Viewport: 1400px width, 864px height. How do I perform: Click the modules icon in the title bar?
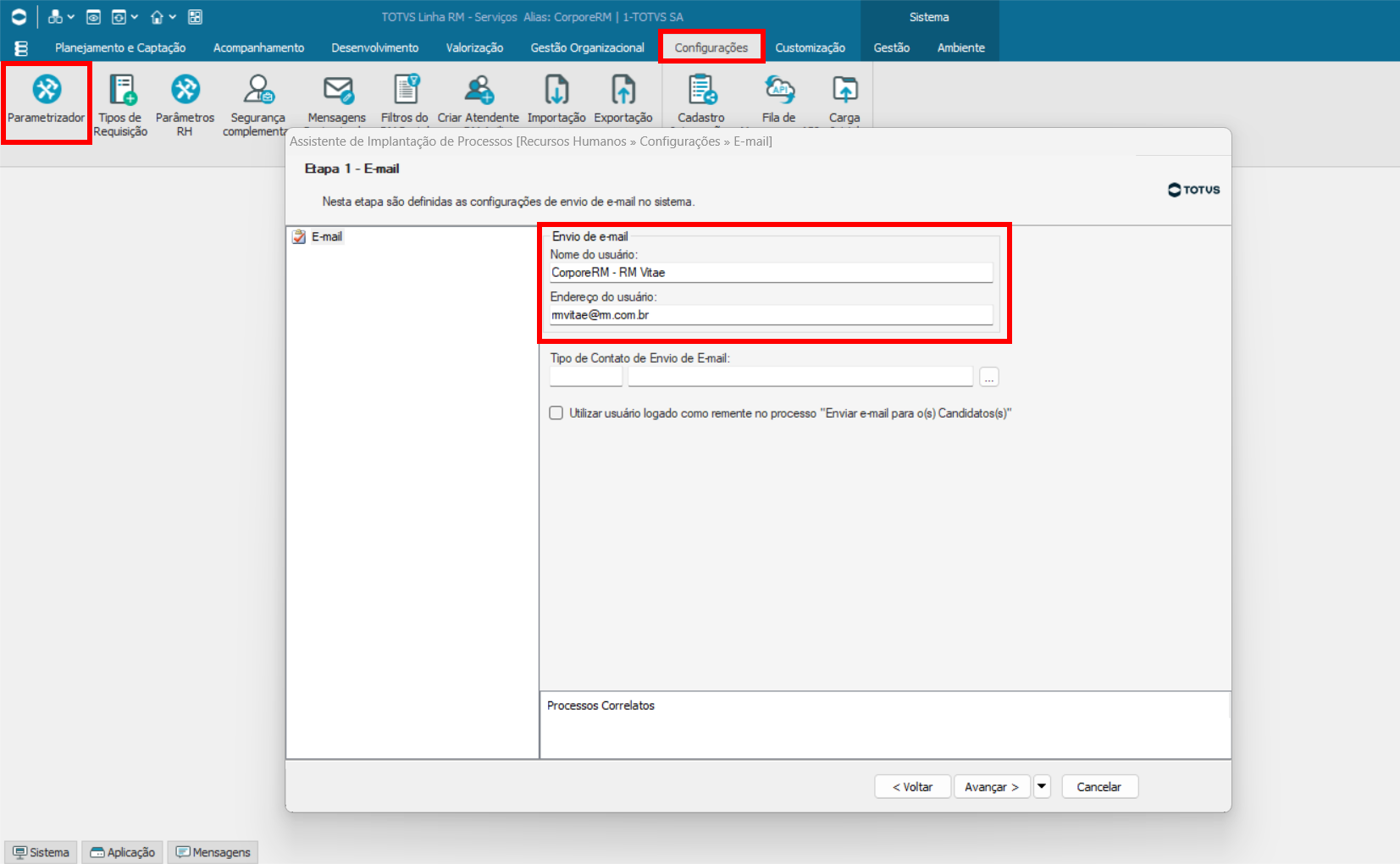[55, 17]
